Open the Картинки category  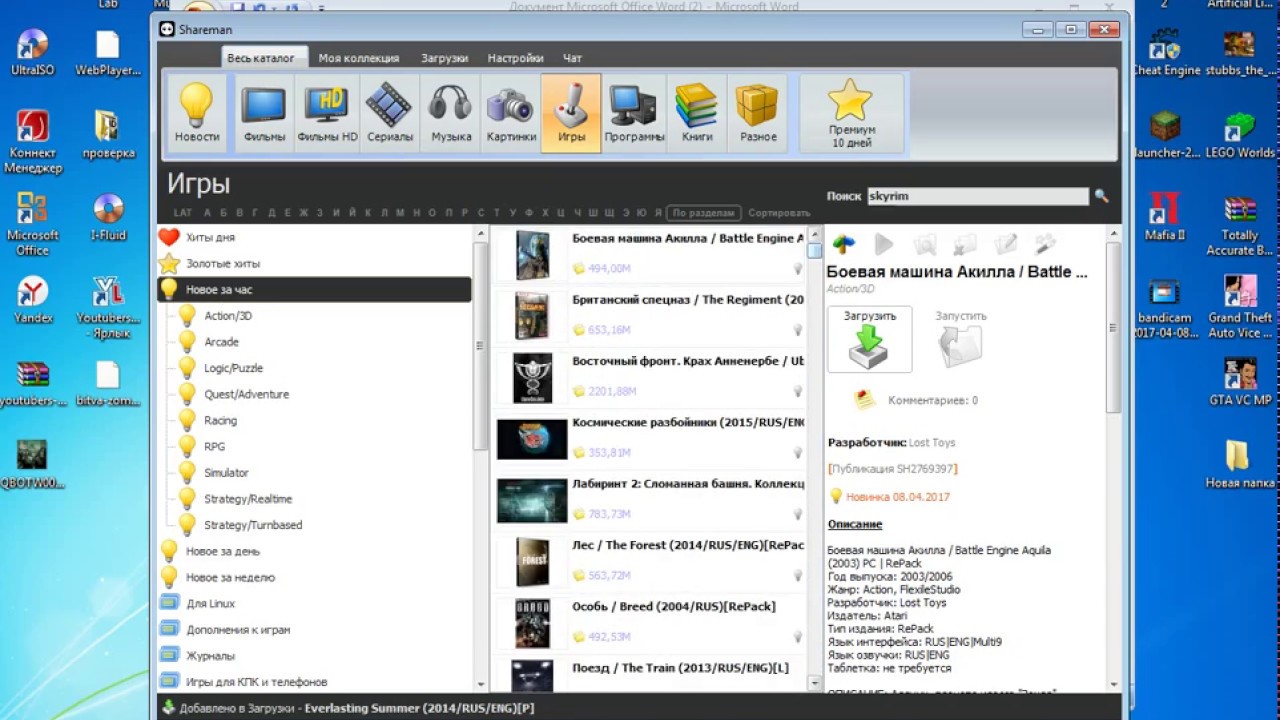[511, 113]
